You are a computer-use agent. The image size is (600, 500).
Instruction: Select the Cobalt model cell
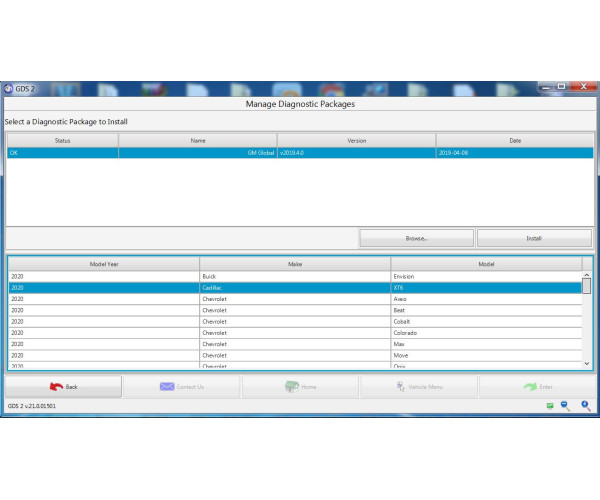point(486,321)
